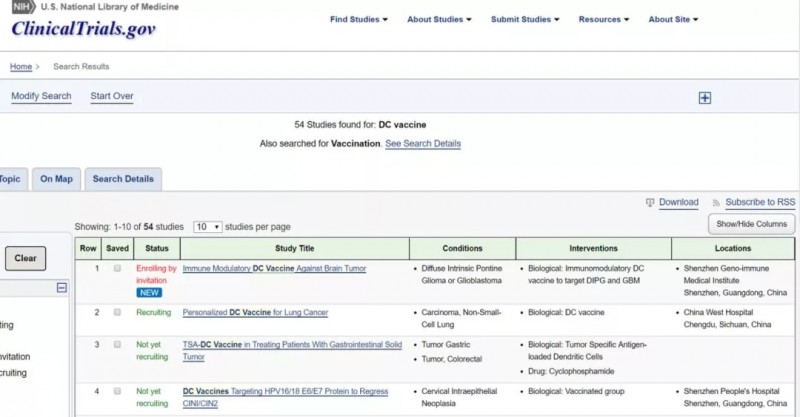Click the Modify Search link
The width and height of the screenshot is (800, 417).
point(41,96)
